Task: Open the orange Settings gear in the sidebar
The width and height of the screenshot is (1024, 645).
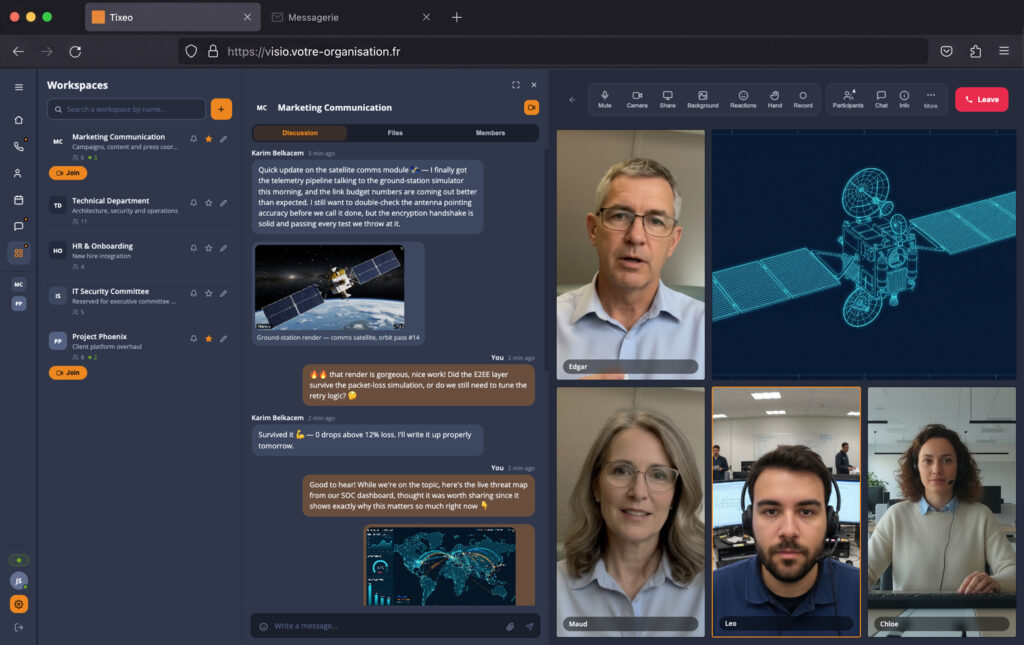Action: [x=19, y=604]
